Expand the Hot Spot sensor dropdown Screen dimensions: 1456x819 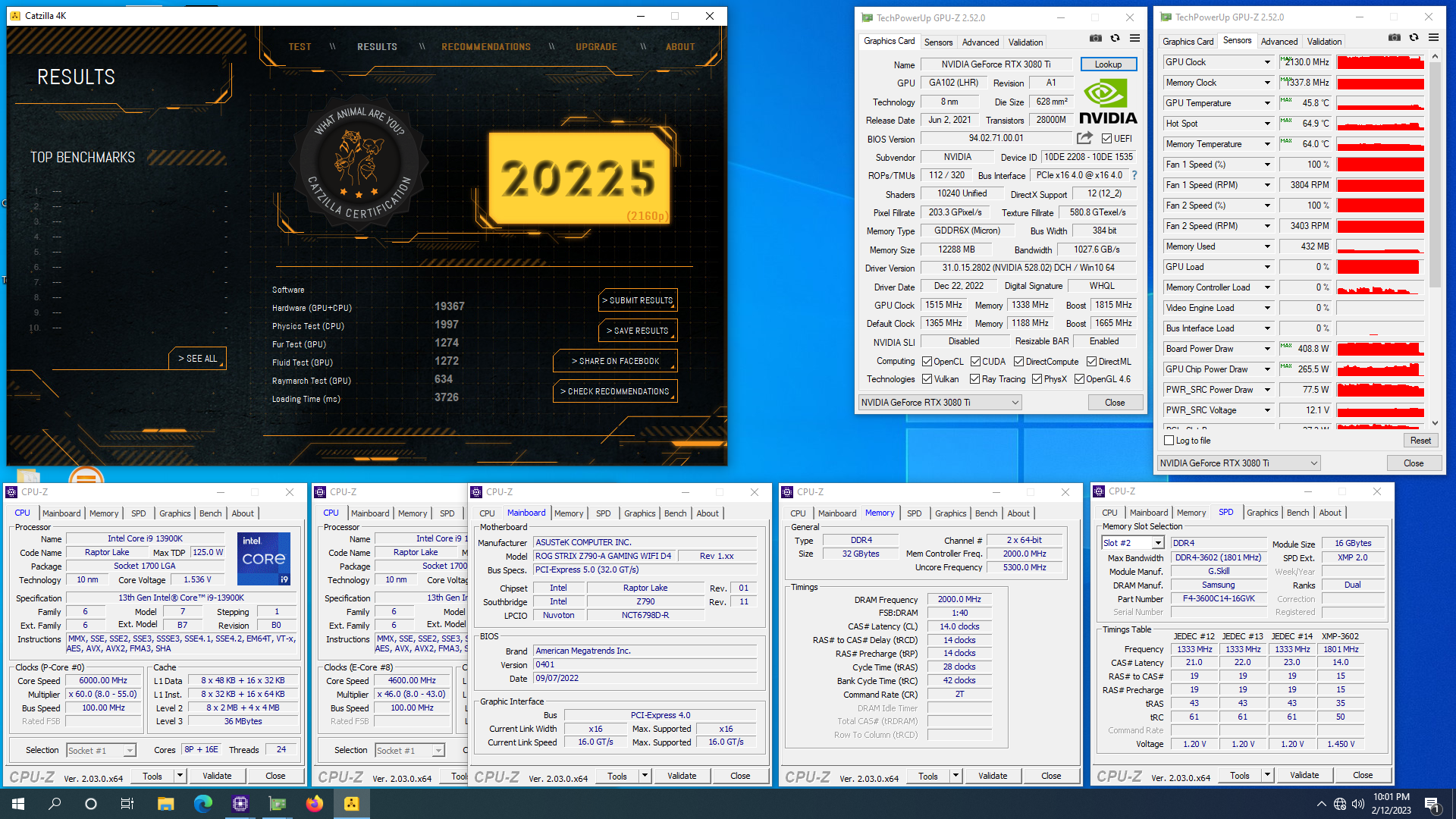point(1266,124)
